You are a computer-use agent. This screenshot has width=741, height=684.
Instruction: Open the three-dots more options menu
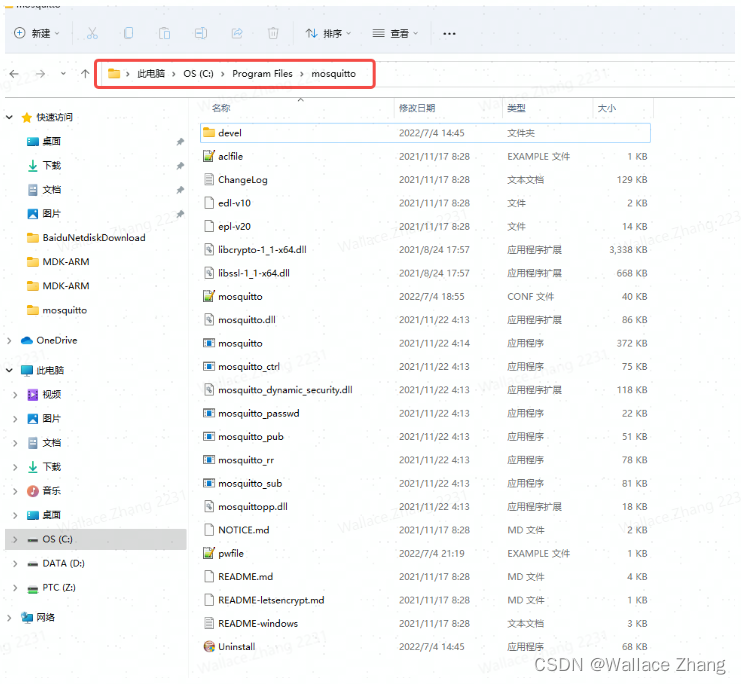coord(449,34)
